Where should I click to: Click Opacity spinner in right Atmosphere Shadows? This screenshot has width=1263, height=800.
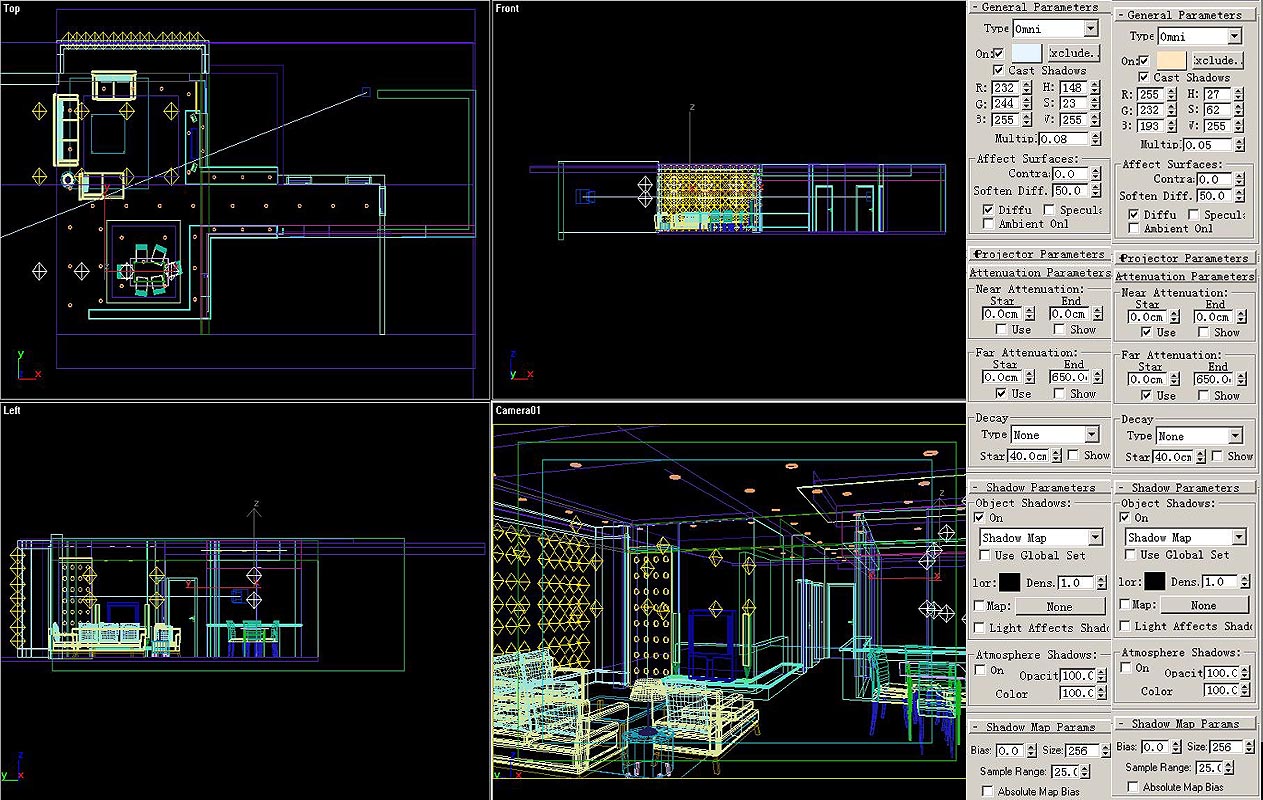click(x=1245, y=673)
